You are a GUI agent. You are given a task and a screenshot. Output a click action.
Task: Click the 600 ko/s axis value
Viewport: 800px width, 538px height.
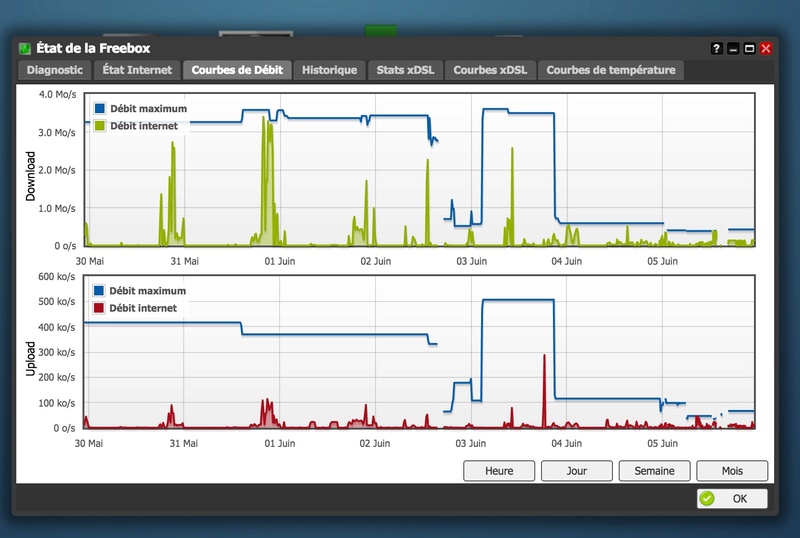[57, 277]
